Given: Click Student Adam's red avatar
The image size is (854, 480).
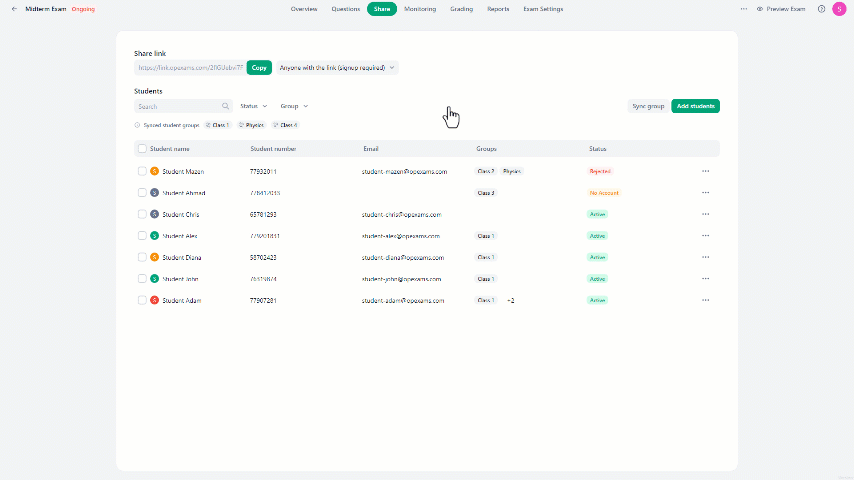Looking at the screenshot, I should pos(155,300).
